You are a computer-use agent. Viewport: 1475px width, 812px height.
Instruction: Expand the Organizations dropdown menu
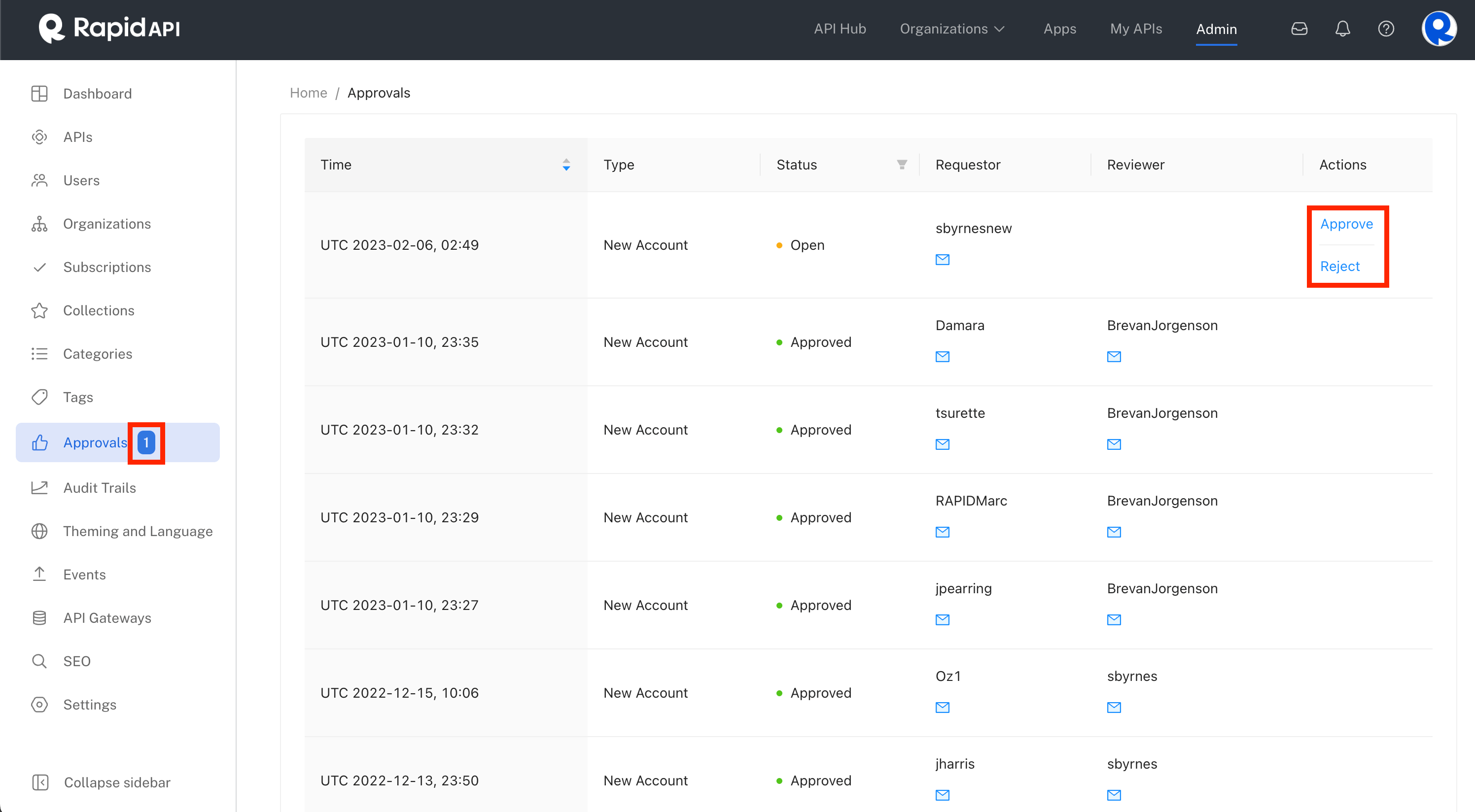pyautogui.click(x=951, y=29)
